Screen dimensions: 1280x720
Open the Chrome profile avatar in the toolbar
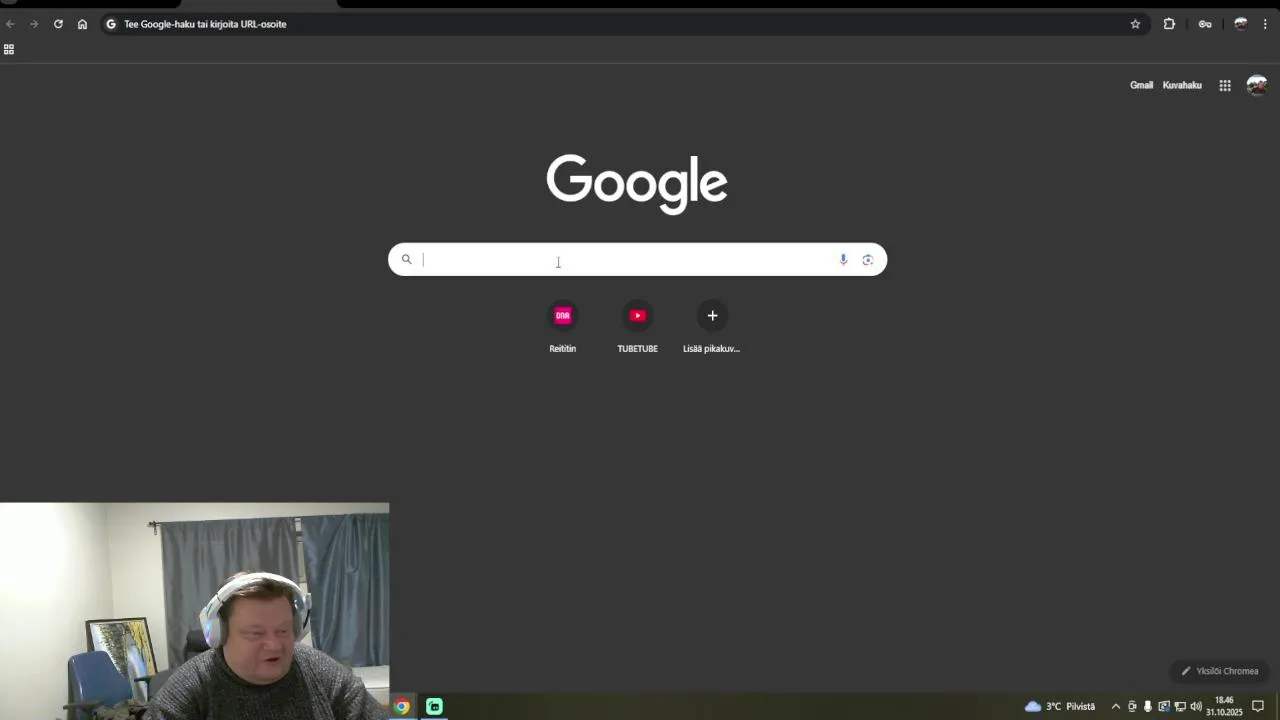[1241, 24]
